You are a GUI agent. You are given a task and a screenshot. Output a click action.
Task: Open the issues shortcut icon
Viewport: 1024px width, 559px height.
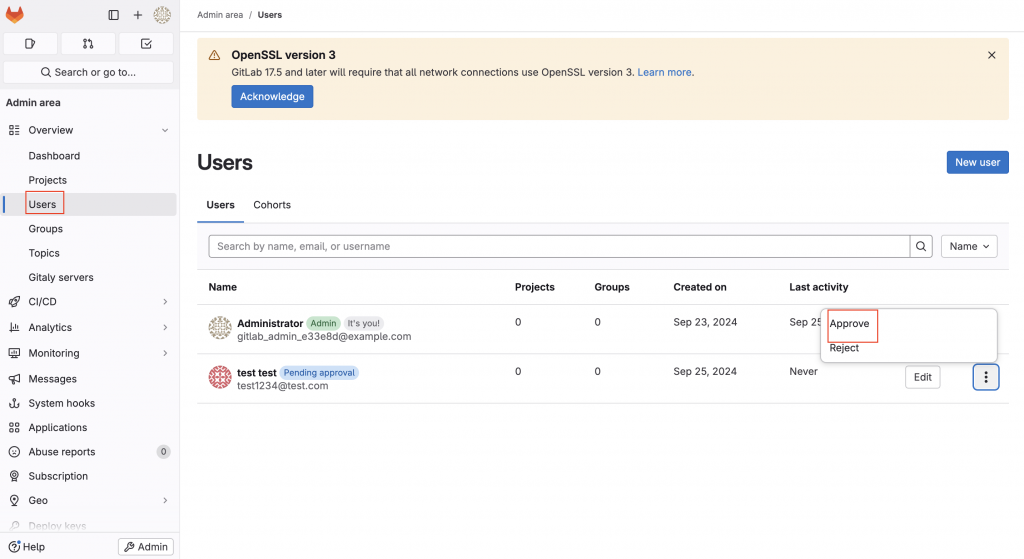[30, 44]
